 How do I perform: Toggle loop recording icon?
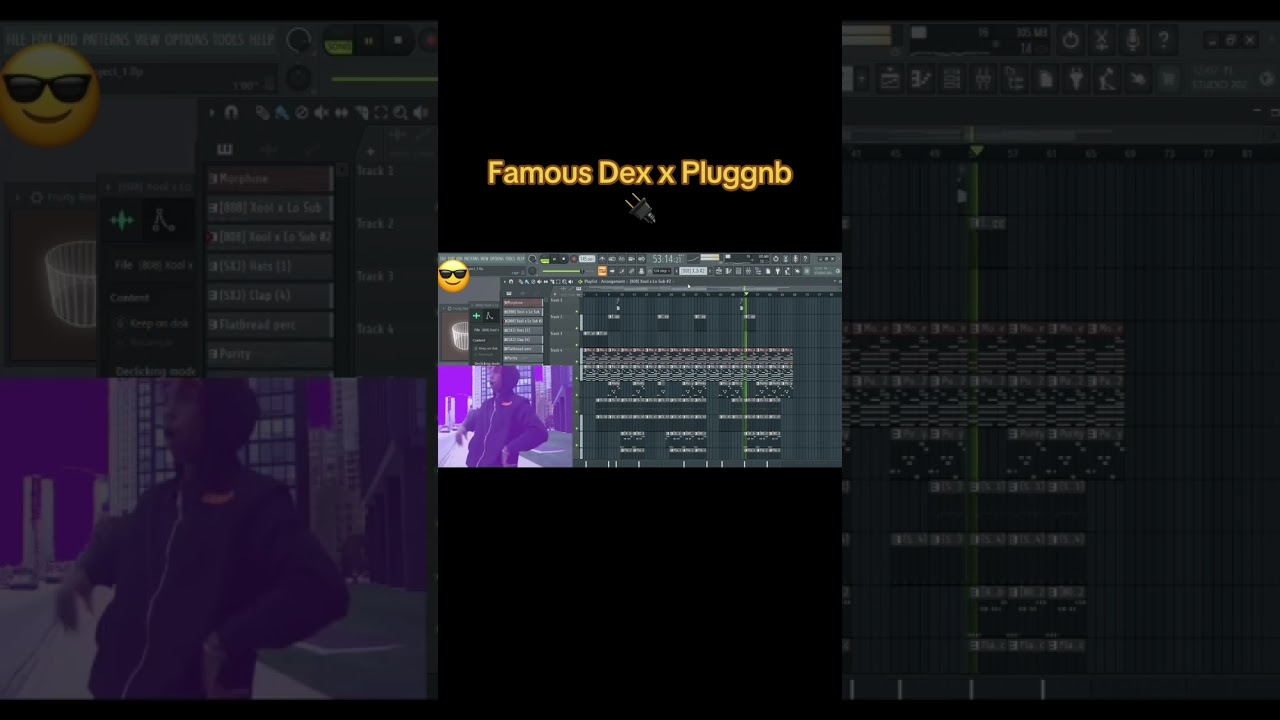coord(641,259)
